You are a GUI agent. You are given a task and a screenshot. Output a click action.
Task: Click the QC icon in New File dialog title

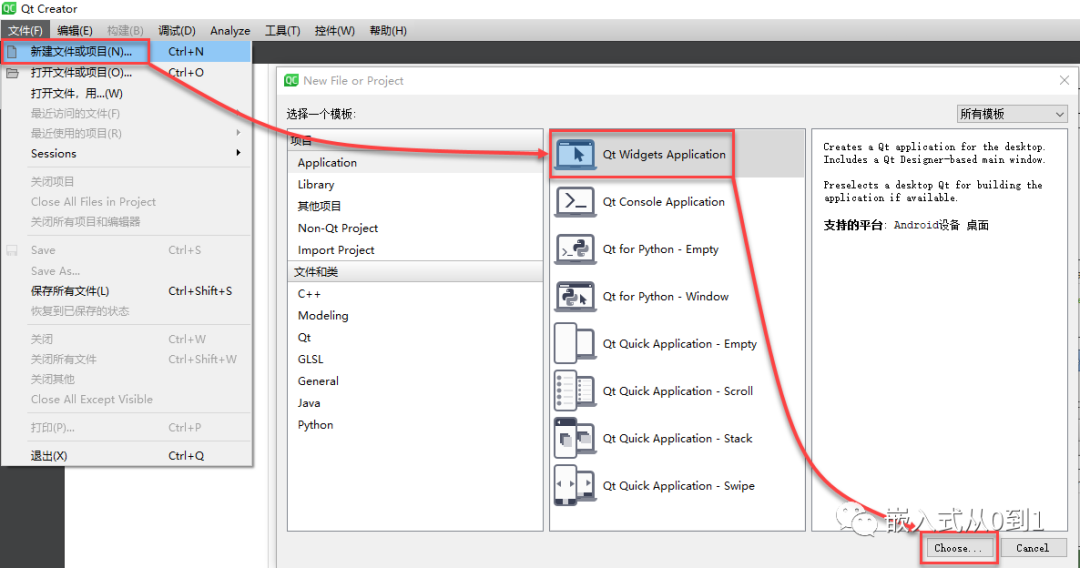291,81
